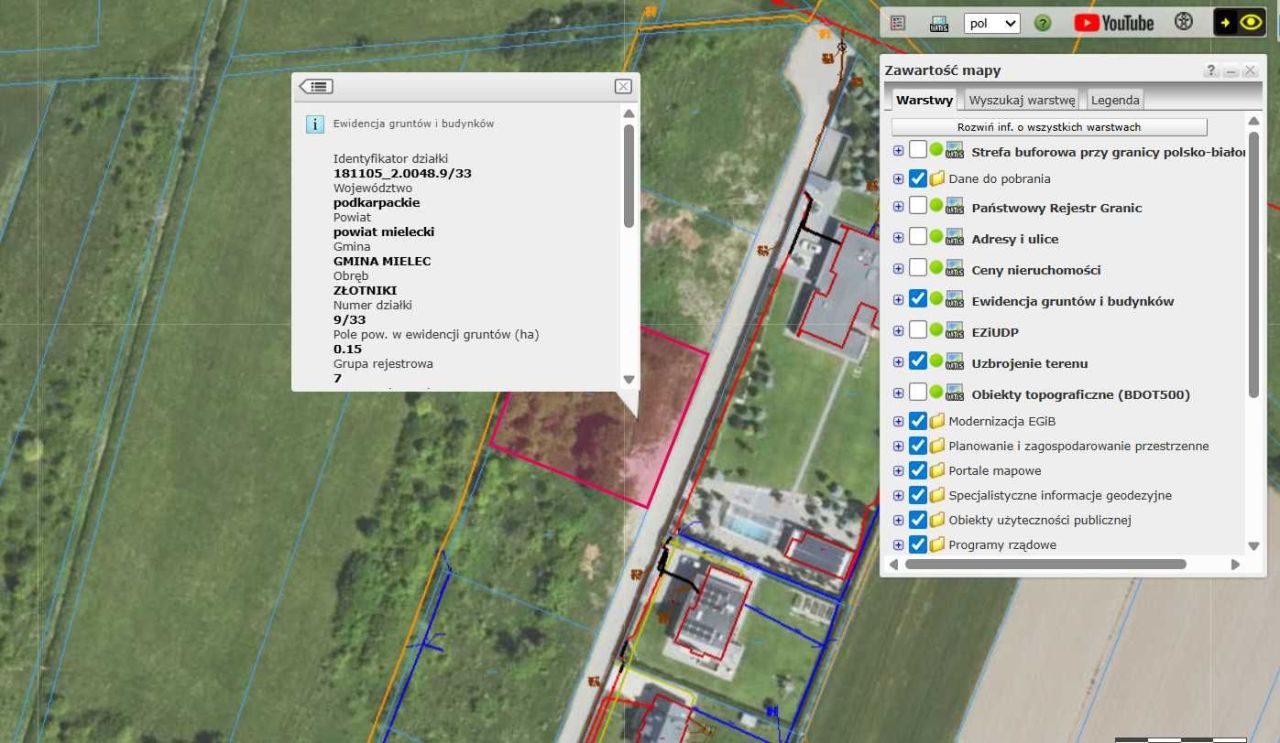Expand the Ceny nieruchomości layer node

pos(898,270)
